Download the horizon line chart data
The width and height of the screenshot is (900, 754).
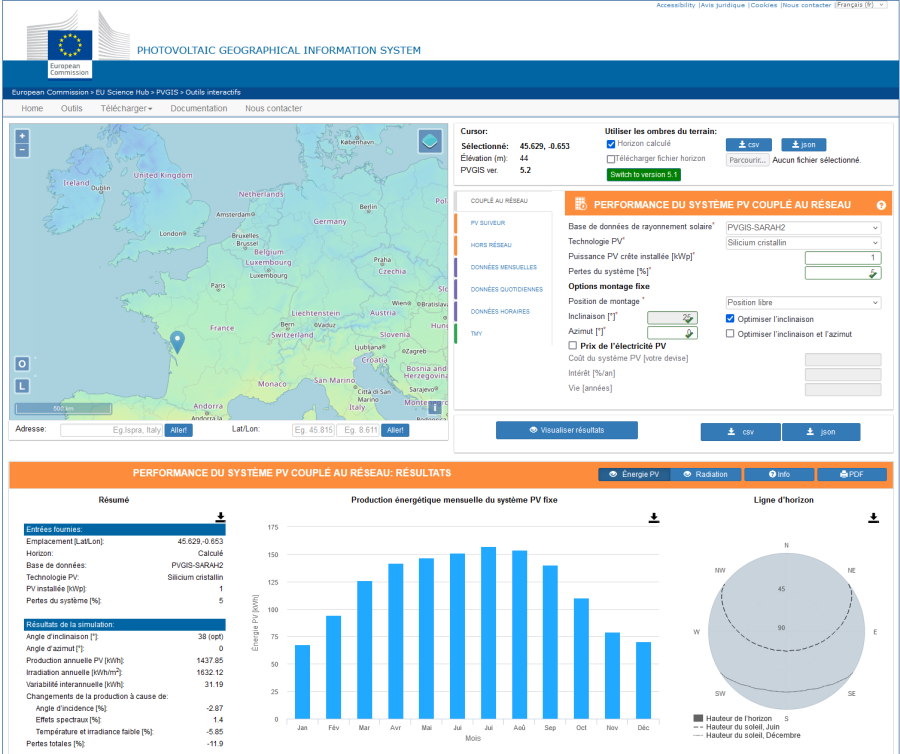tap(873, 517)
